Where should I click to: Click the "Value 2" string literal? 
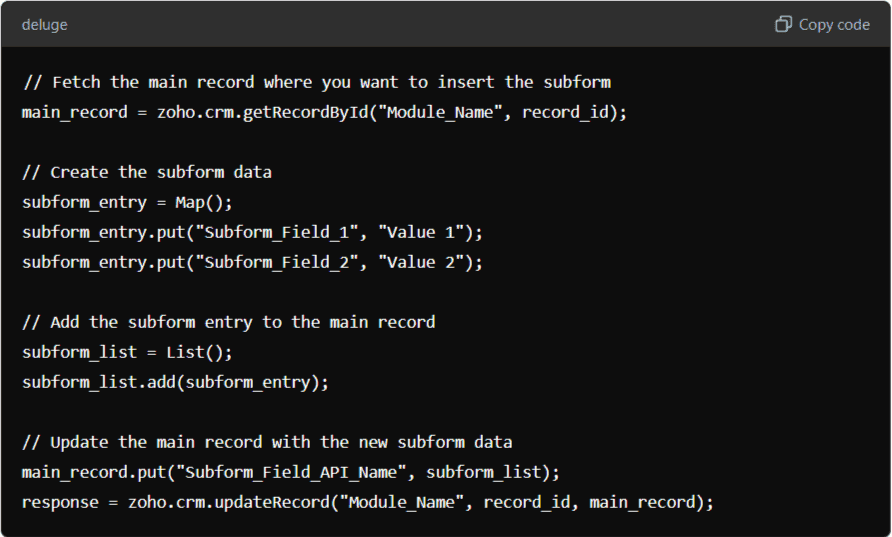click(422, 262)
